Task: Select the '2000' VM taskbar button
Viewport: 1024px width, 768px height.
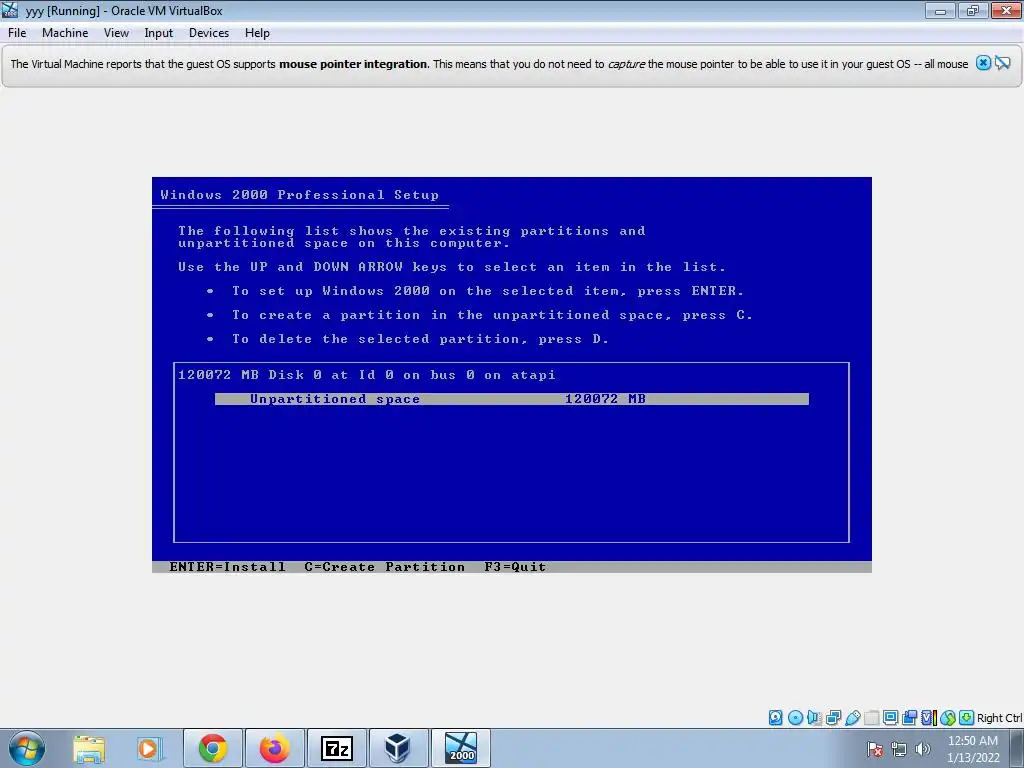Action: pos(461,748)
